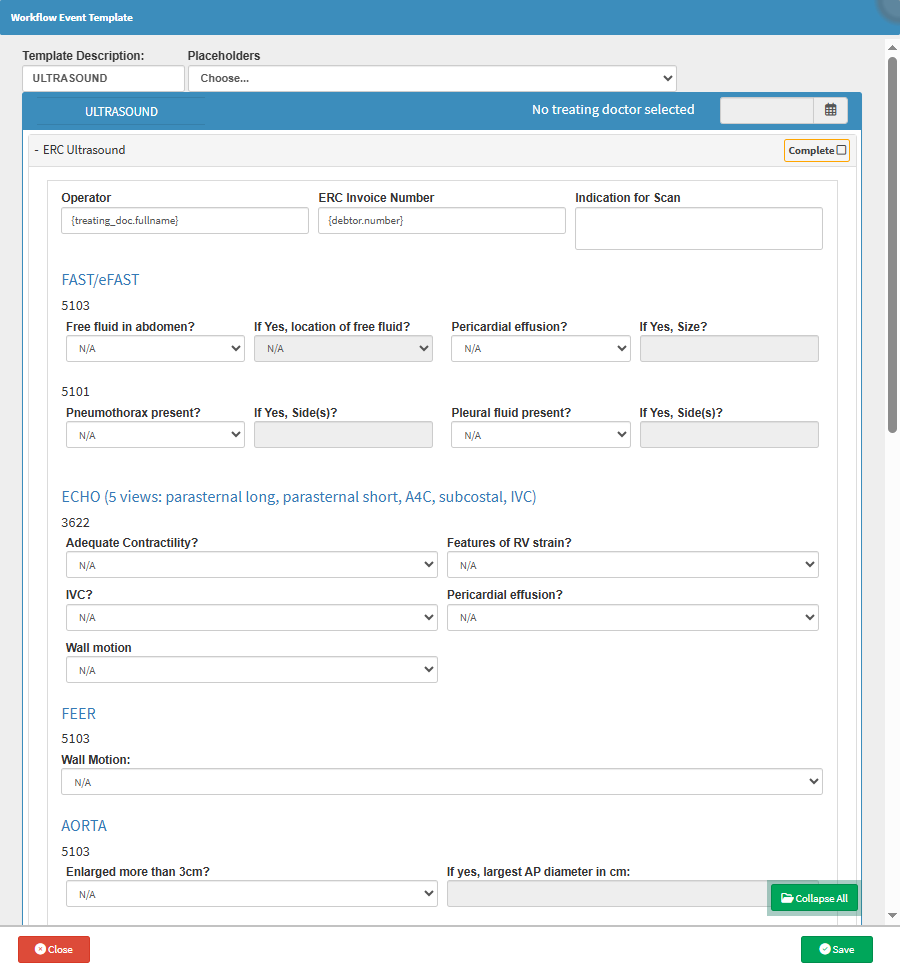Expand the FEER Wall Motion dropdown
The height and width of the screenshot is (972, 900).
441,782
